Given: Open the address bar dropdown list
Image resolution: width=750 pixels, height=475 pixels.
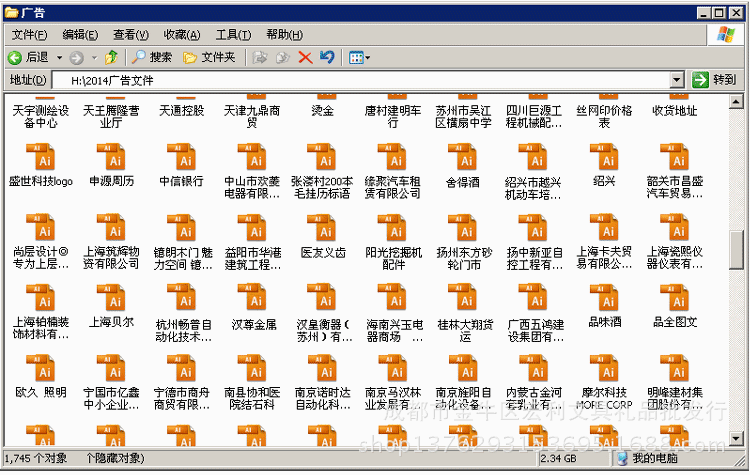Looking at the screenshot, I should coord(677,80).
